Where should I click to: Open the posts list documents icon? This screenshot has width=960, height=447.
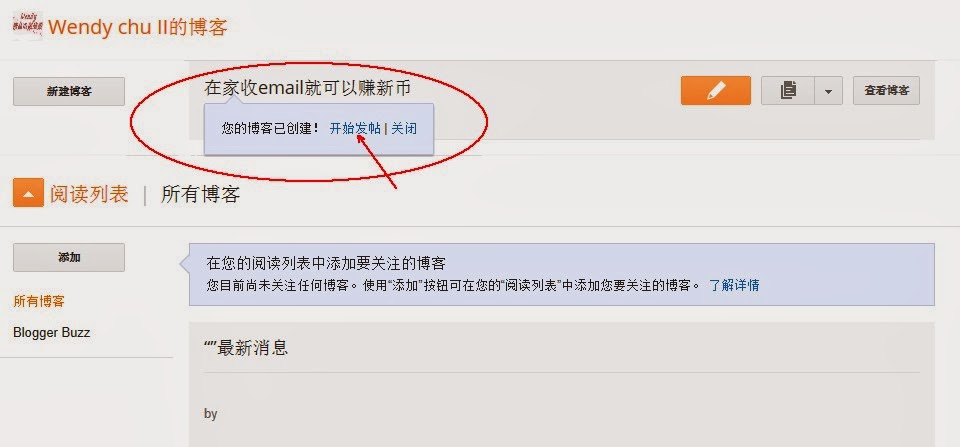[x=788, y=91]
